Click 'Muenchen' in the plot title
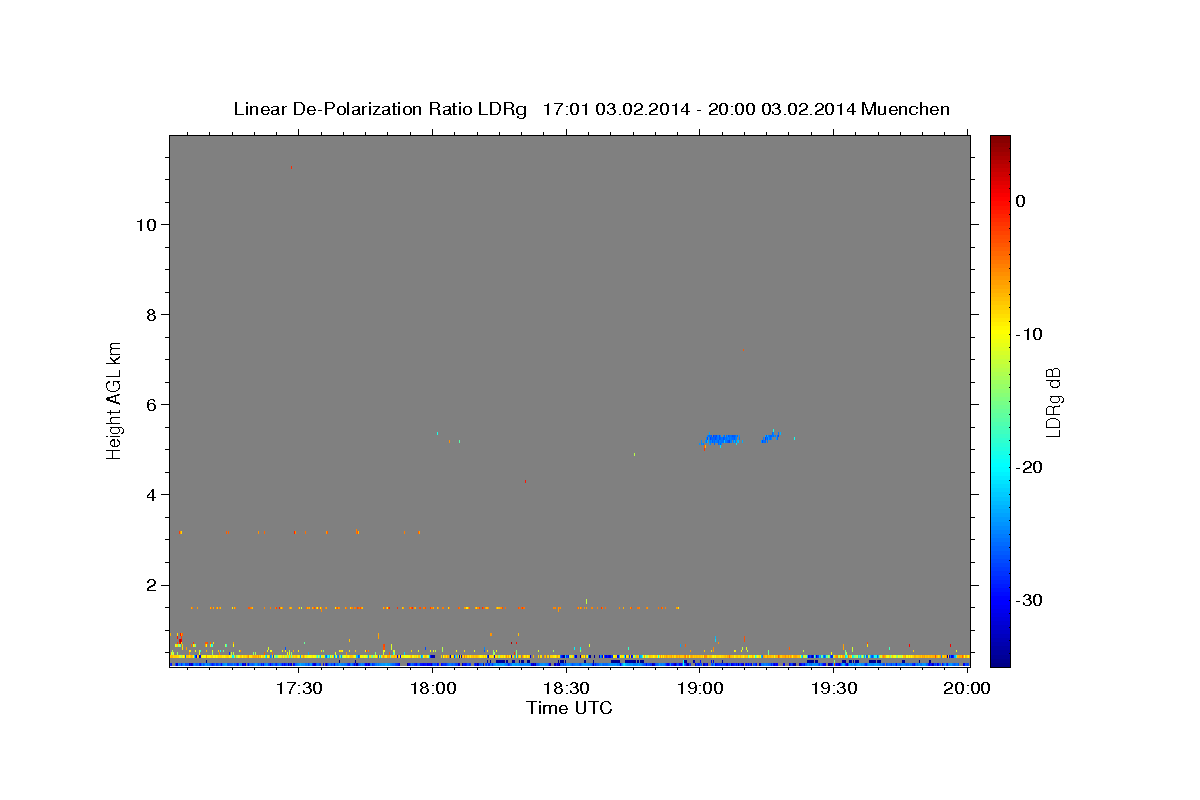 [906, 109]
